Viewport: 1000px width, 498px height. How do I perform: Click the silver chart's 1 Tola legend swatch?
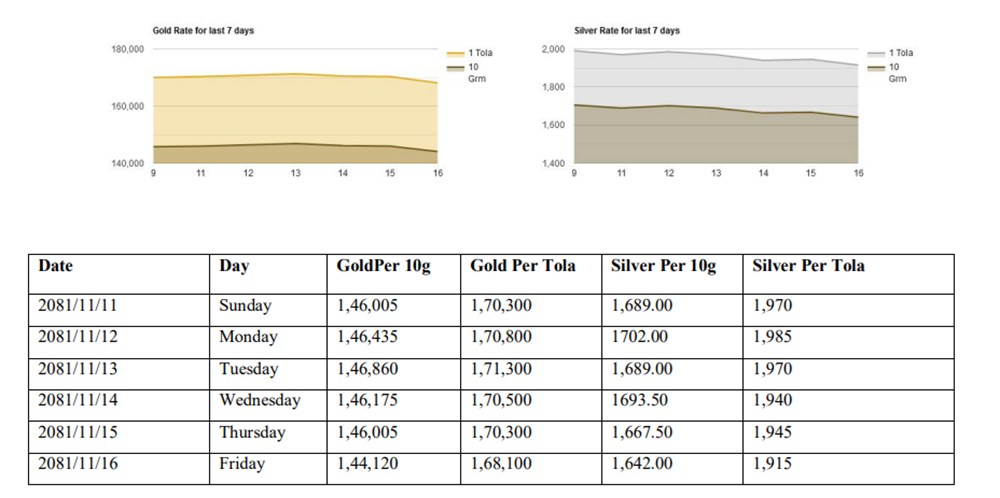[x=875, y=53]
